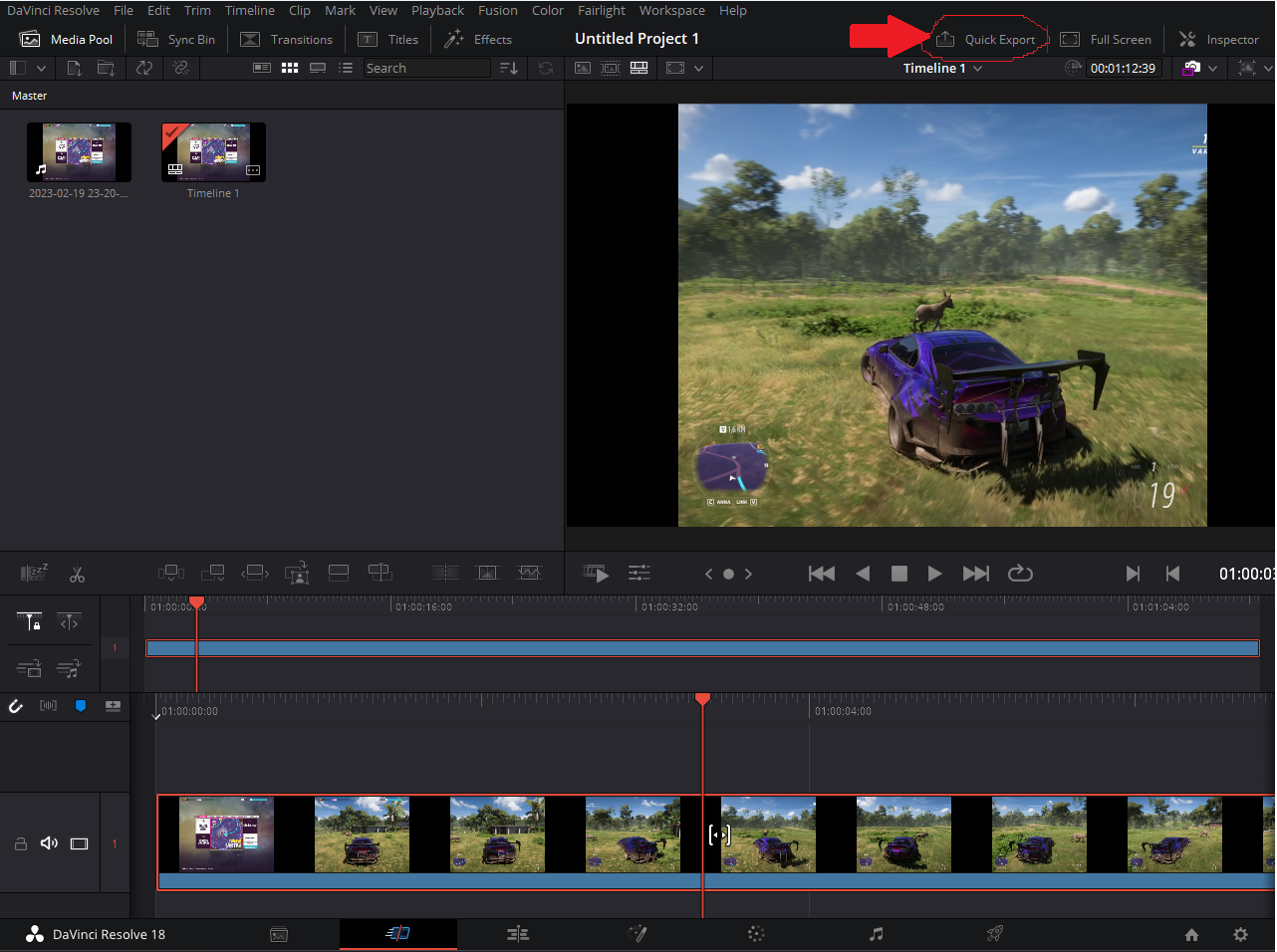The image size is (1277, 952).
Task: Mute the audio on track 1
Action: click(x=49, y=843)
